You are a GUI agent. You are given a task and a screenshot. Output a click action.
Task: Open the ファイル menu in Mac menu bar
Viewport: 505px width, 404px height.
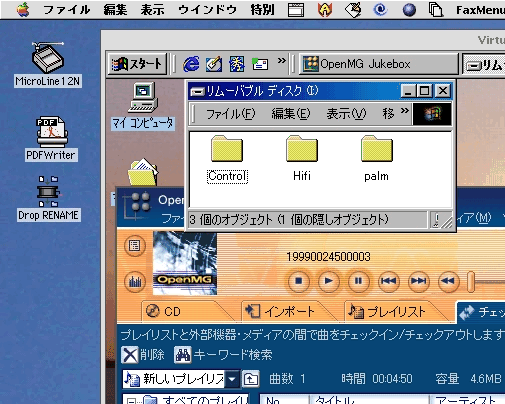(66, 10)
